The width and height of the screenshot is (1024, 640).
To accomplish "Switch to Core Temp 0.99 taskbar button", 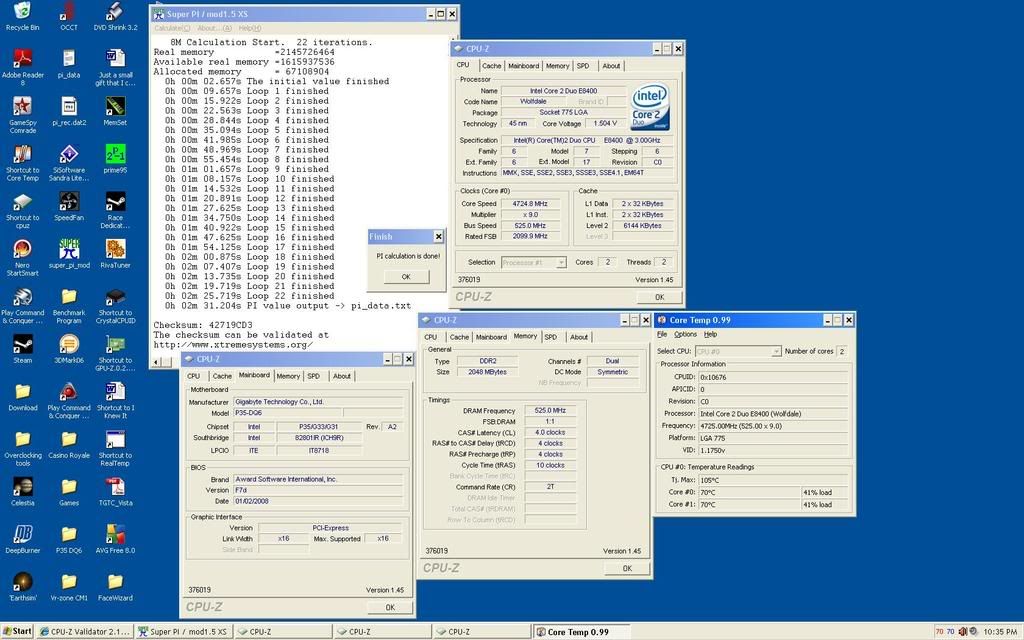I will click(x=581, y=632).
